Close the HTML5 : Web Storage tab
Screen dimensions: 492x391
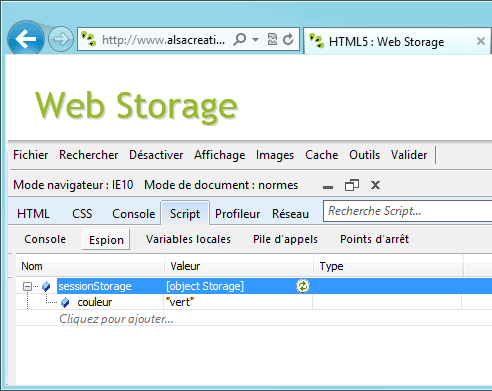pos(481,41)
